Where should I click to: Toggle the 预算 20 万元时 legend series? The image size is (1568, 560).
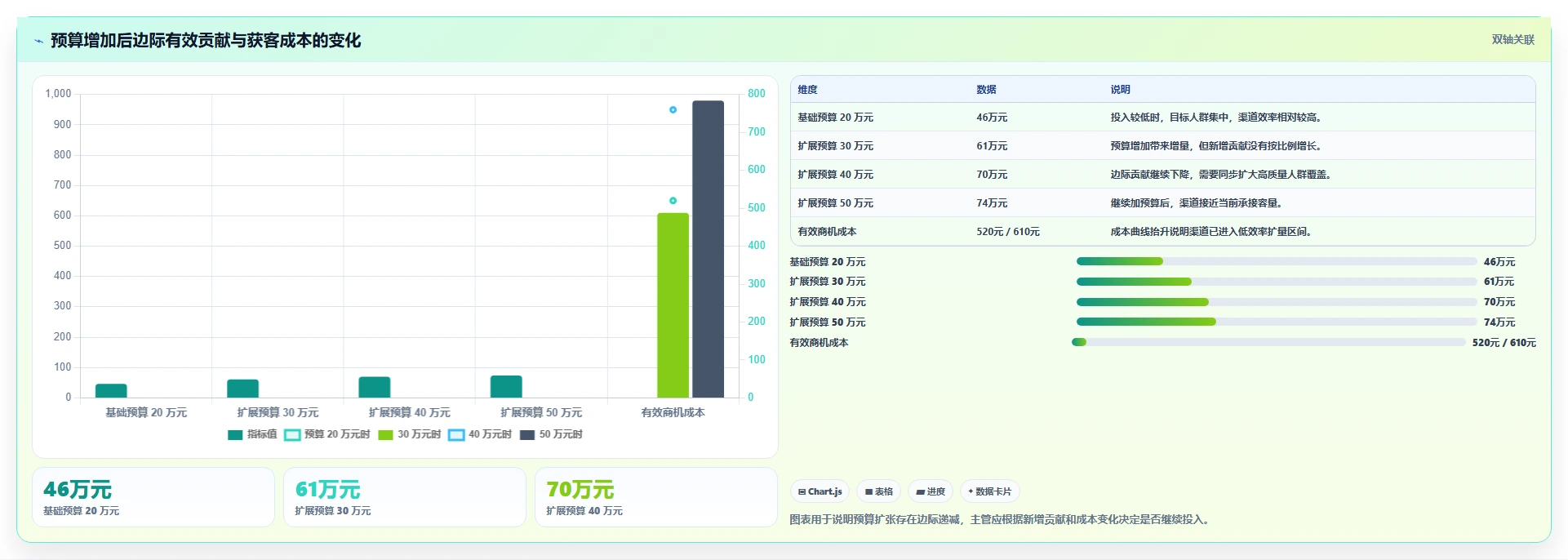pos(326,434)
